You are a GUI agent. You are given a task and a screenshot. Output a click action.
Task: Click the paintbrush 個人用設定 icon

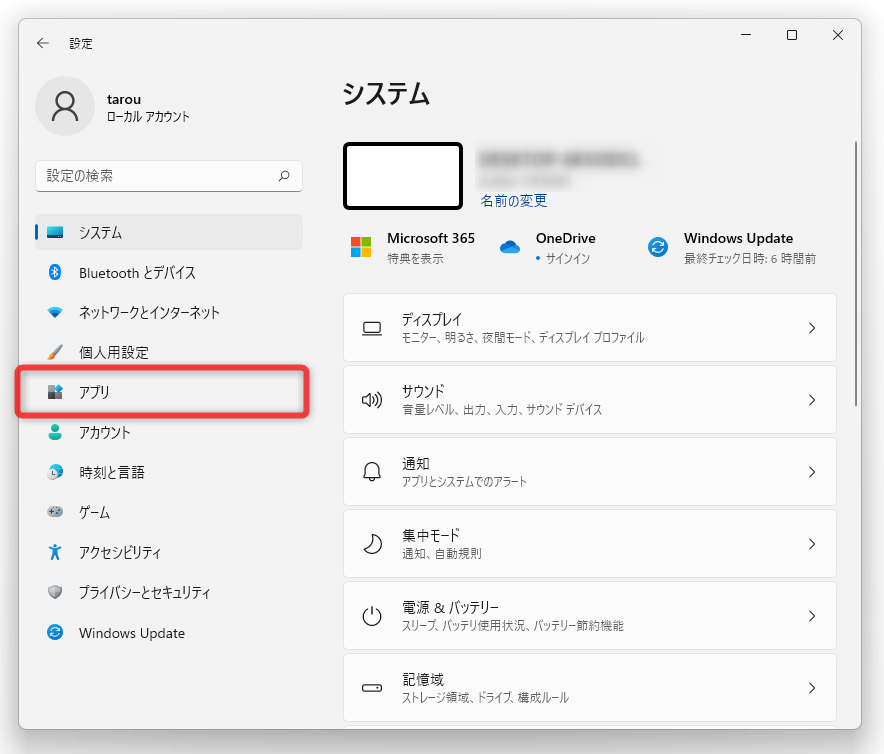55,352
